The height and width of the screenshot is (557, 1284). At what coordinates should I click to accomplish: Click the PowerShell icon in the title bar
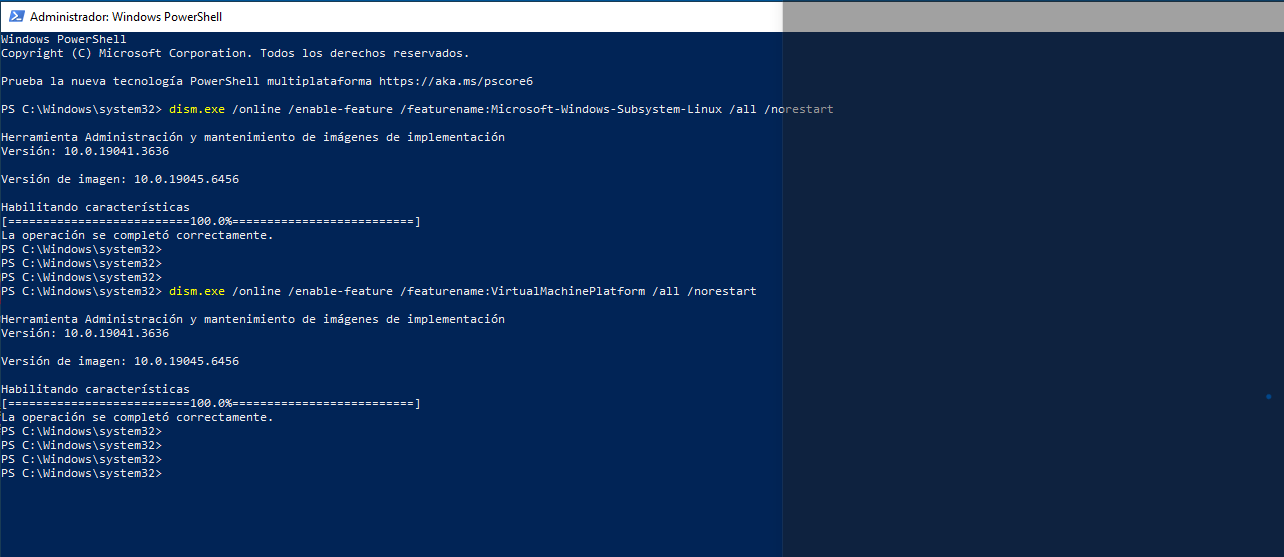[17, 16]
